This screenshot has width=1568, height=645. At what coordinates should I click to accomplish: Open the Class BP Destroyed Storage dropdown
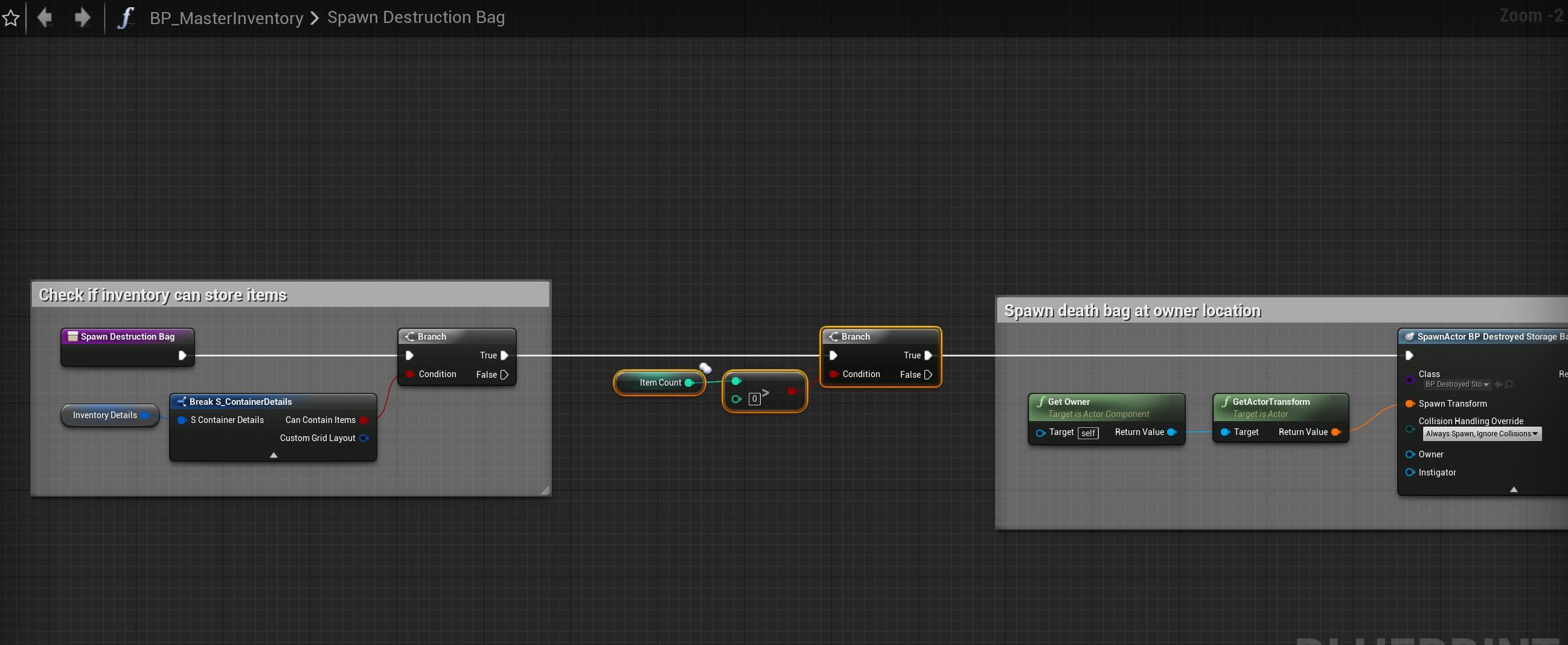1457,384
